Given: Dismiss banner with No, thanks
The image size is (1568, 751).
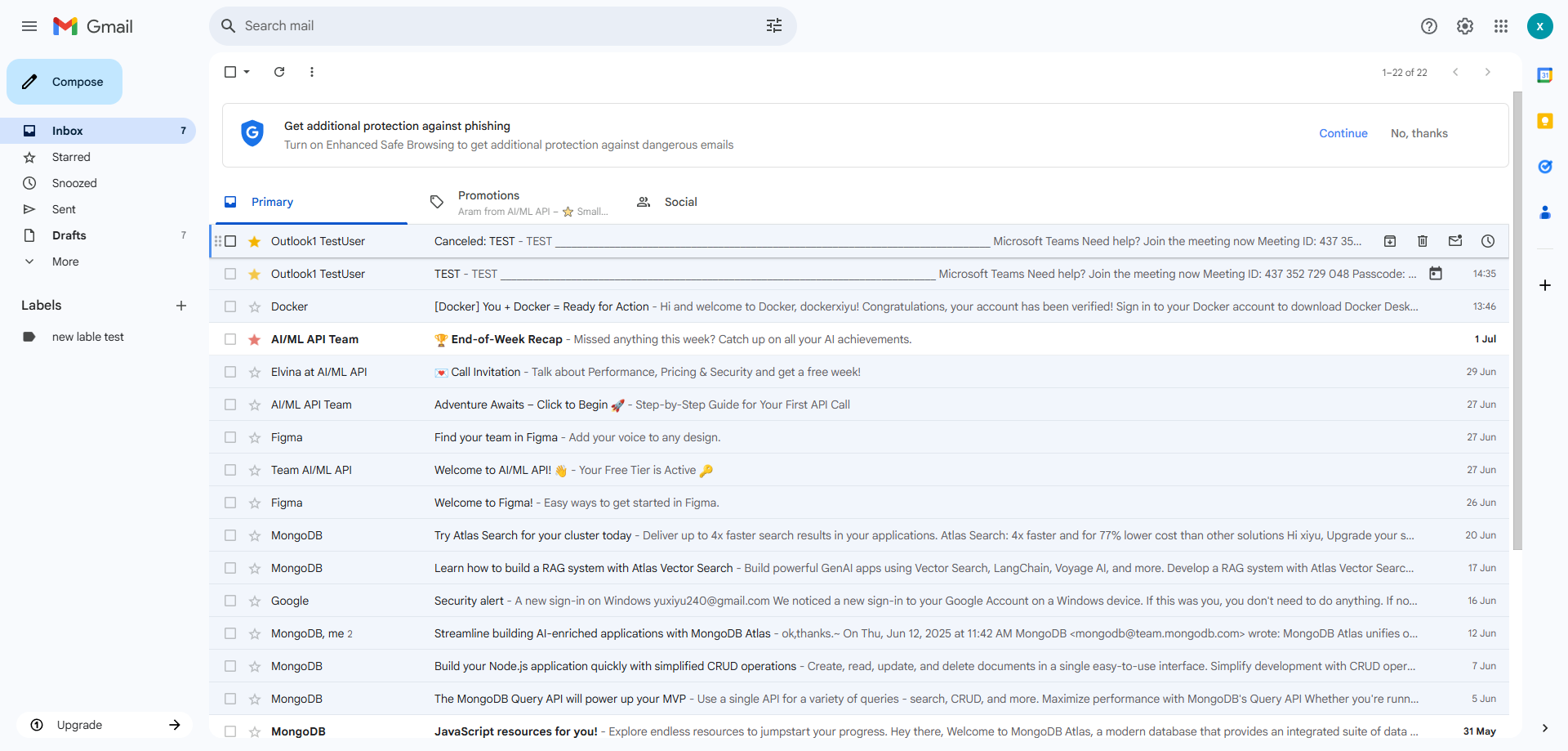Looking at the screenshot, I should point(1419,133).
